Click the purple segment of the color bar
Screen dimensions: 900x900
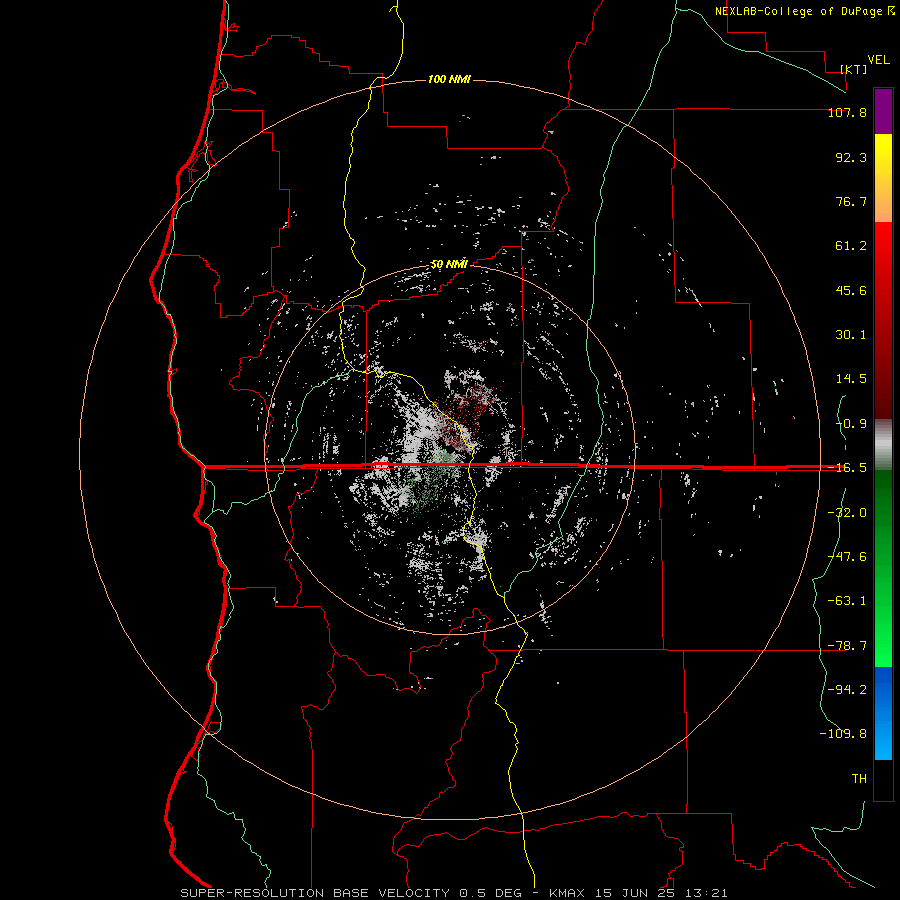click(883, 111)
